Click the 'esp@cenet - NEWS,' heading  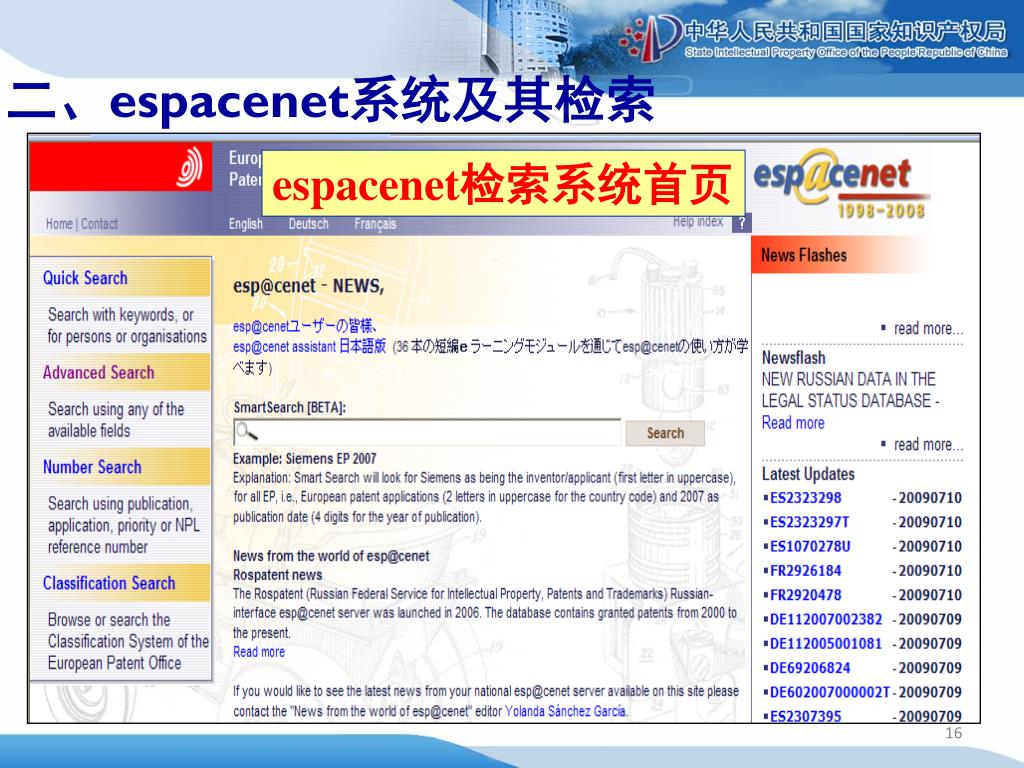[x=308, y=286]
